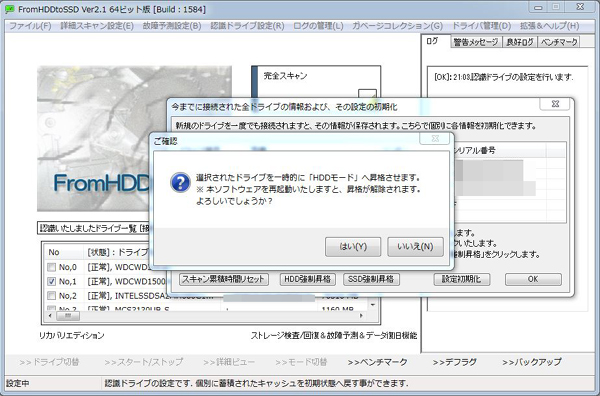
Task: Close the drive initialization dialog
Action: [x=555, y=104]
